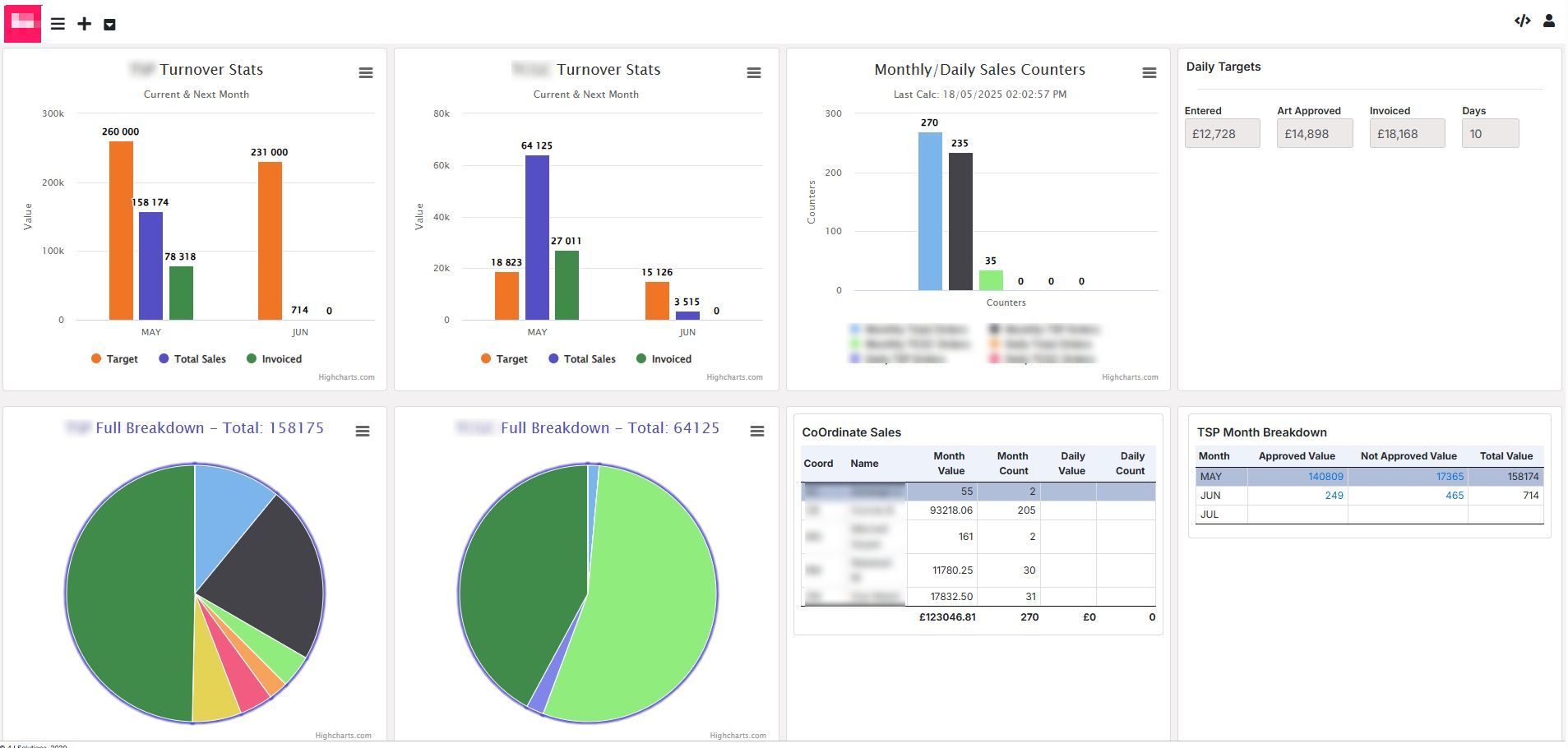Open the user profile icon
Screen dimensions: 1568x748
(1548, 21)
